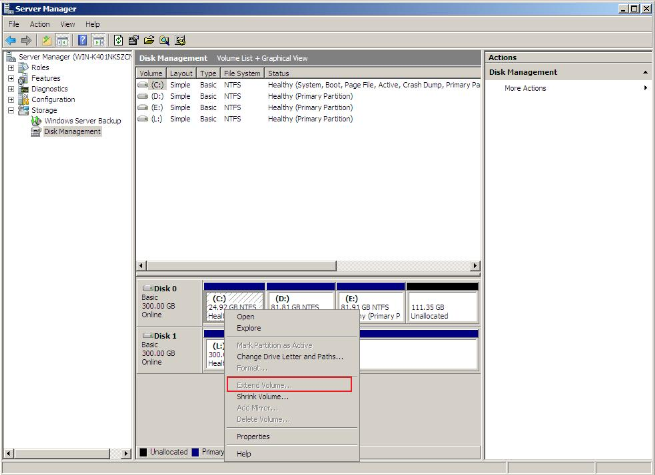Click the C: volume drive icon in list
The width and height of the screenshot is (655, 475).
(143, 85)
